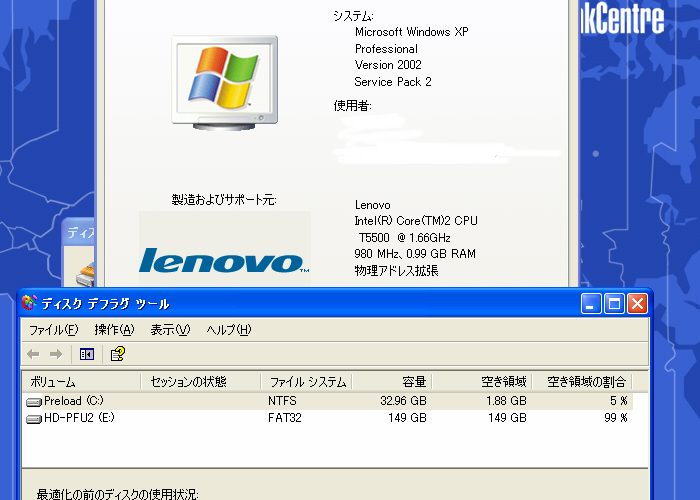Open the 操作(A) menu
700x500 pixels.
coord(114,330)
